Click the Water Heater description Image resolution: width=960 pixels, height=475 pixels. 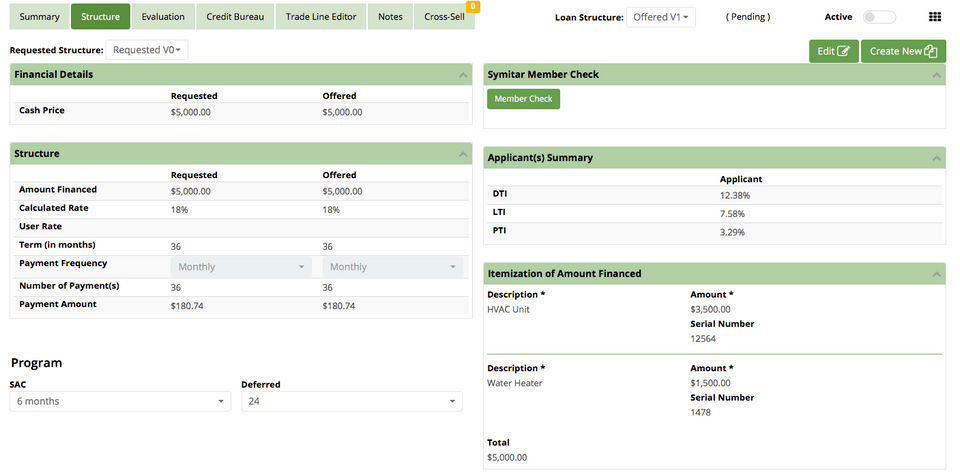point(515,383)
